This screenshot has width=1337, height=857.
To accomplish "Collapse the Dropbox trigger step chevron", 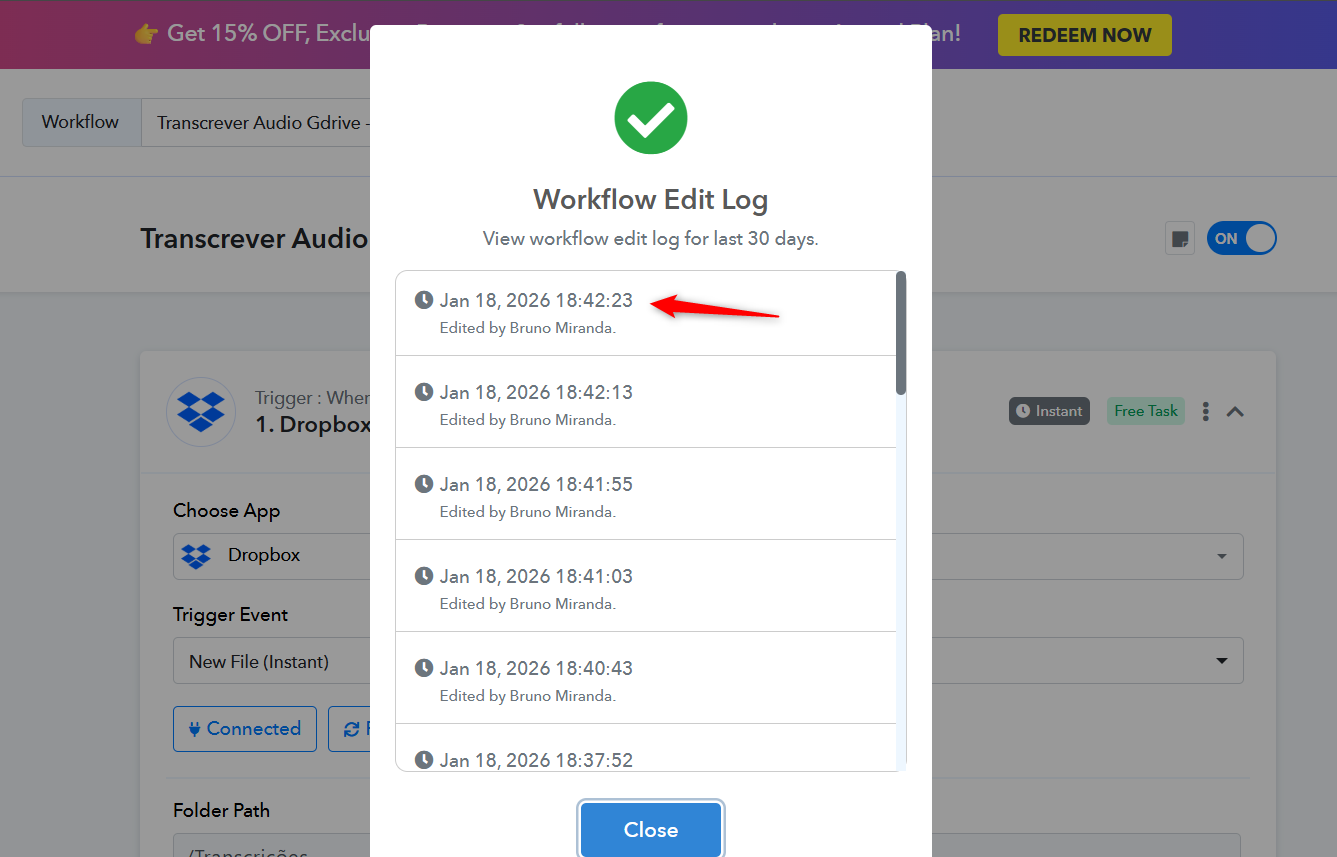I will [1235, 411].
